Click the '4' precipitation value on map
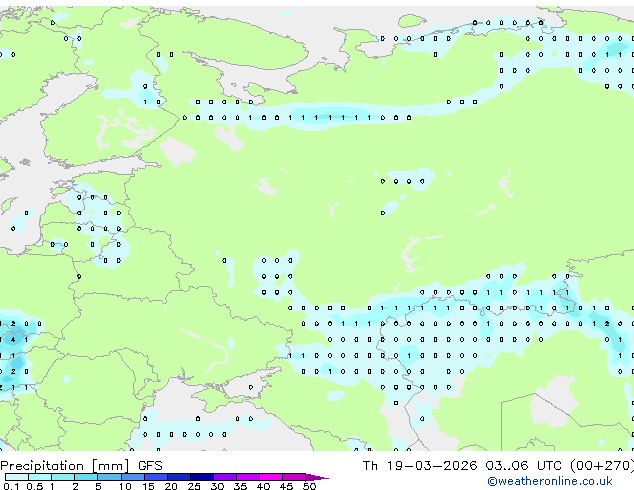Viewport: 634px width, 490px height. pyautogui.click(x=13, y=340)
